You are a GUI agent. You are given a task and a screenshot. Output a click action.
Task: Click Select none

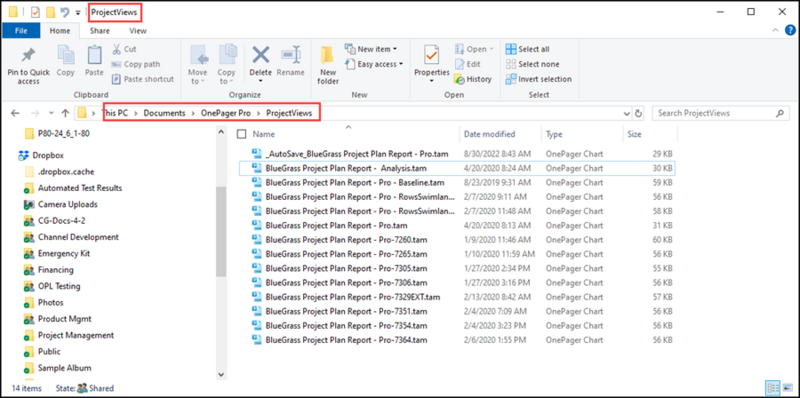(x=532, y=64)
